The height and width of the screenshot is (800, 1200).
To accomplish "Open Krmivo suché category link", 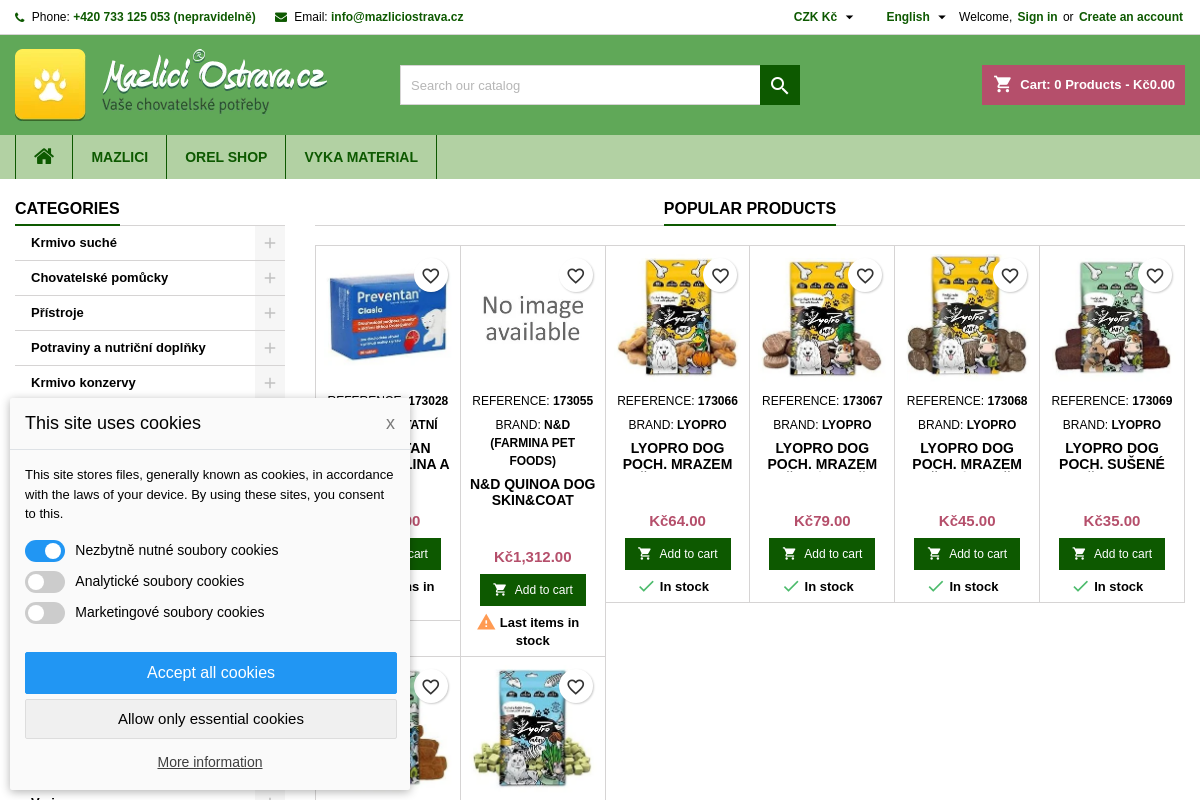I will [74, 243].
